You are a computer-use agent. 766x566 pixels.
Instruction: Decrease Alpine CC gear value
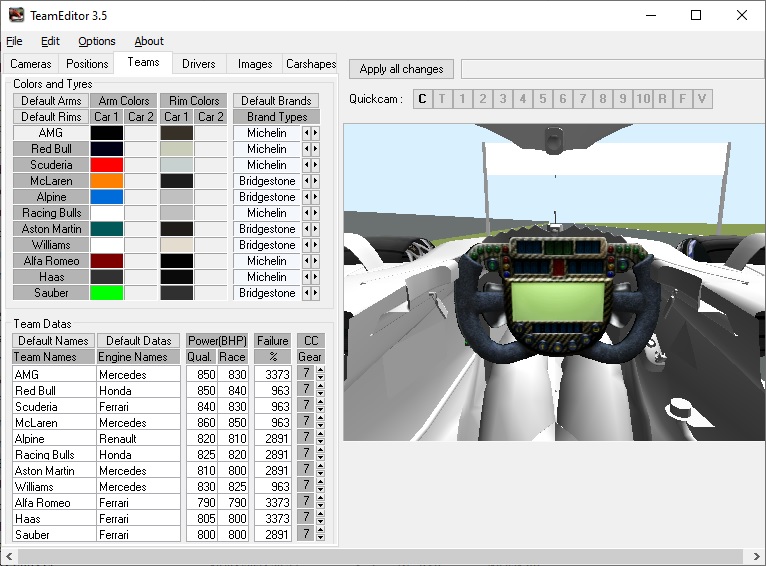pyautogui.click(x=320, y=441)
